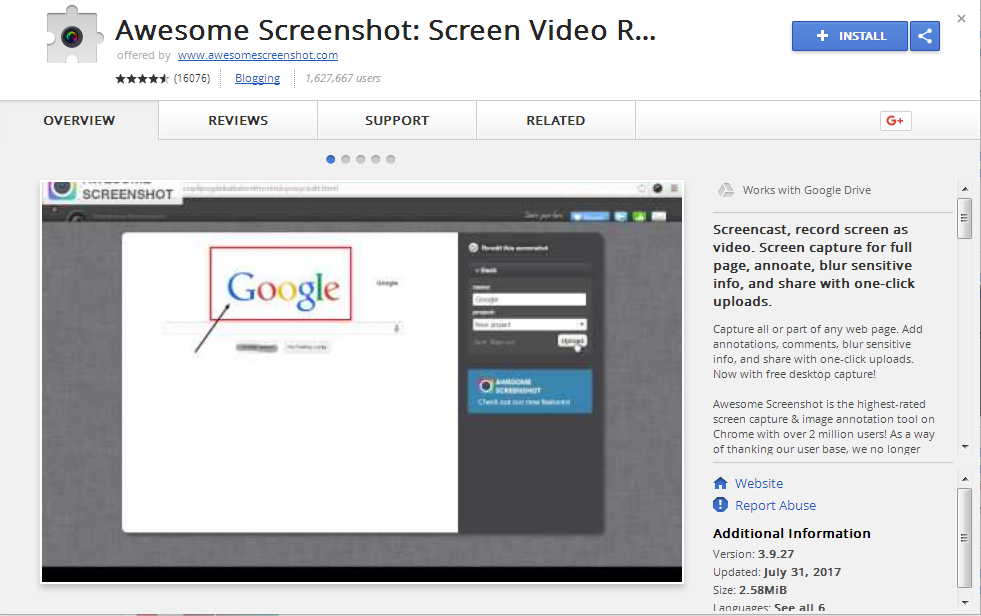Click the Google+ G+ button
Screen dimensions: 981x616
[895, 121]
